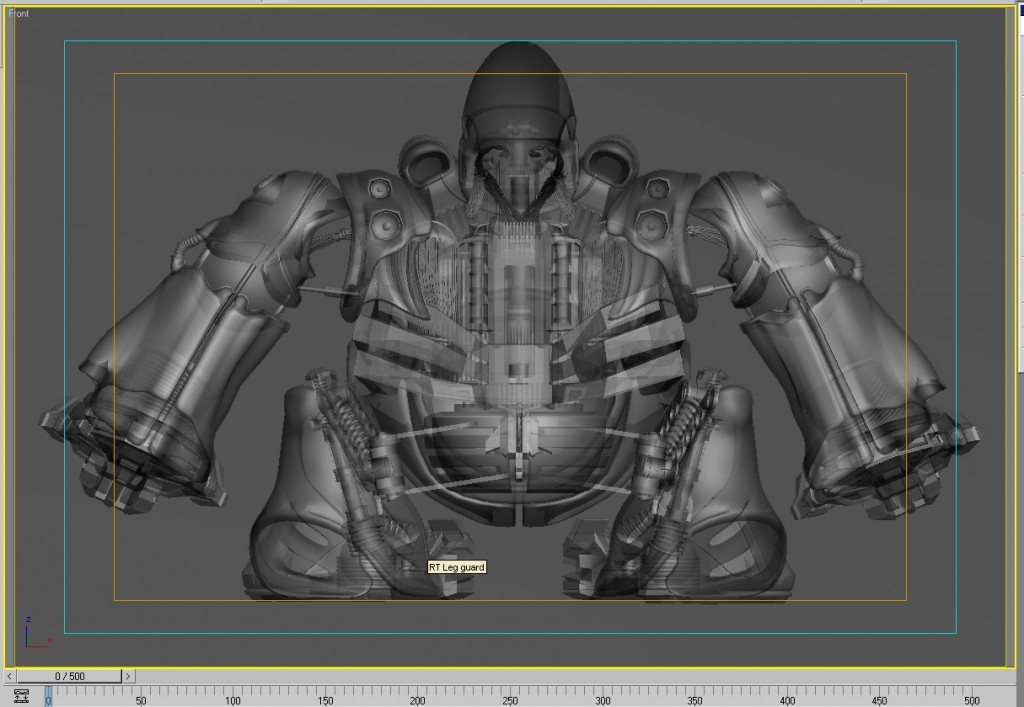Click the 0 / 500 time slider handle
This screenshot has height=707, width=1024.
click(x=69, y=677)
